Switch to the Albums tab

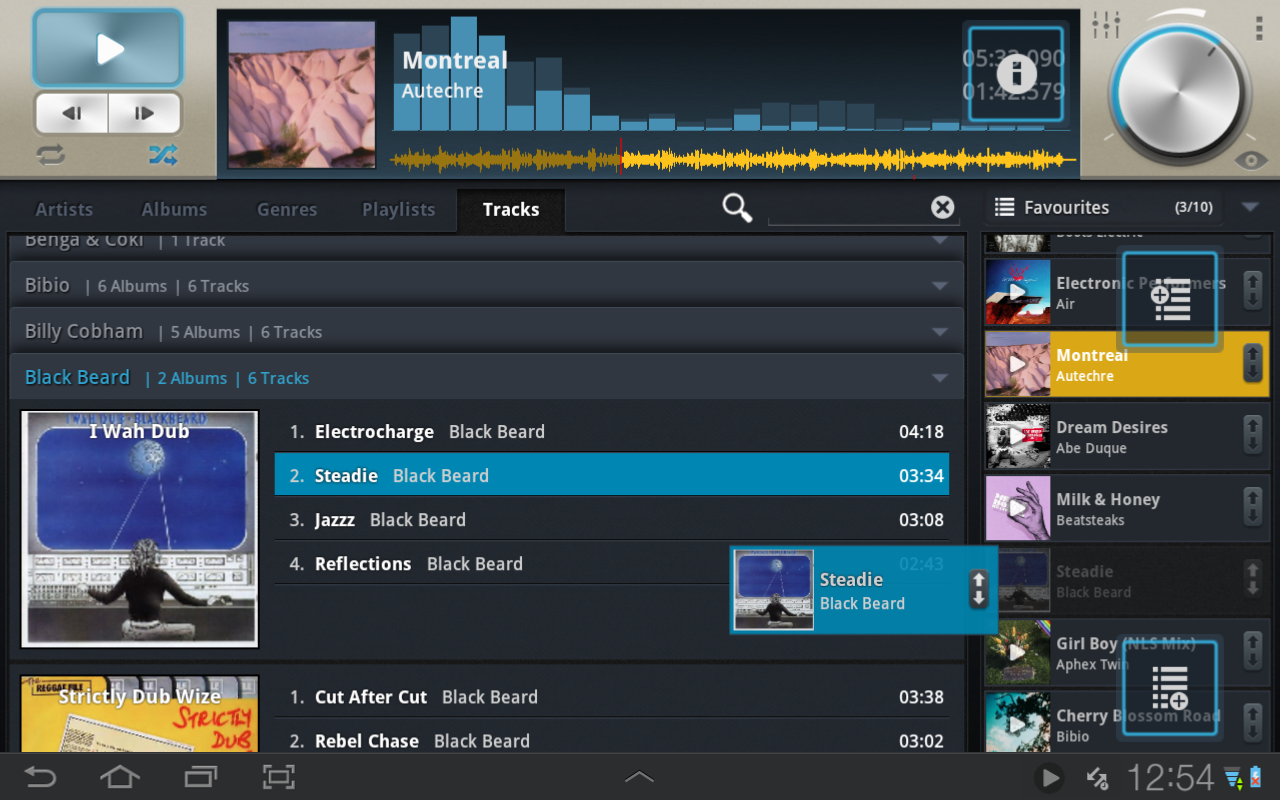[x=173, y=209]
